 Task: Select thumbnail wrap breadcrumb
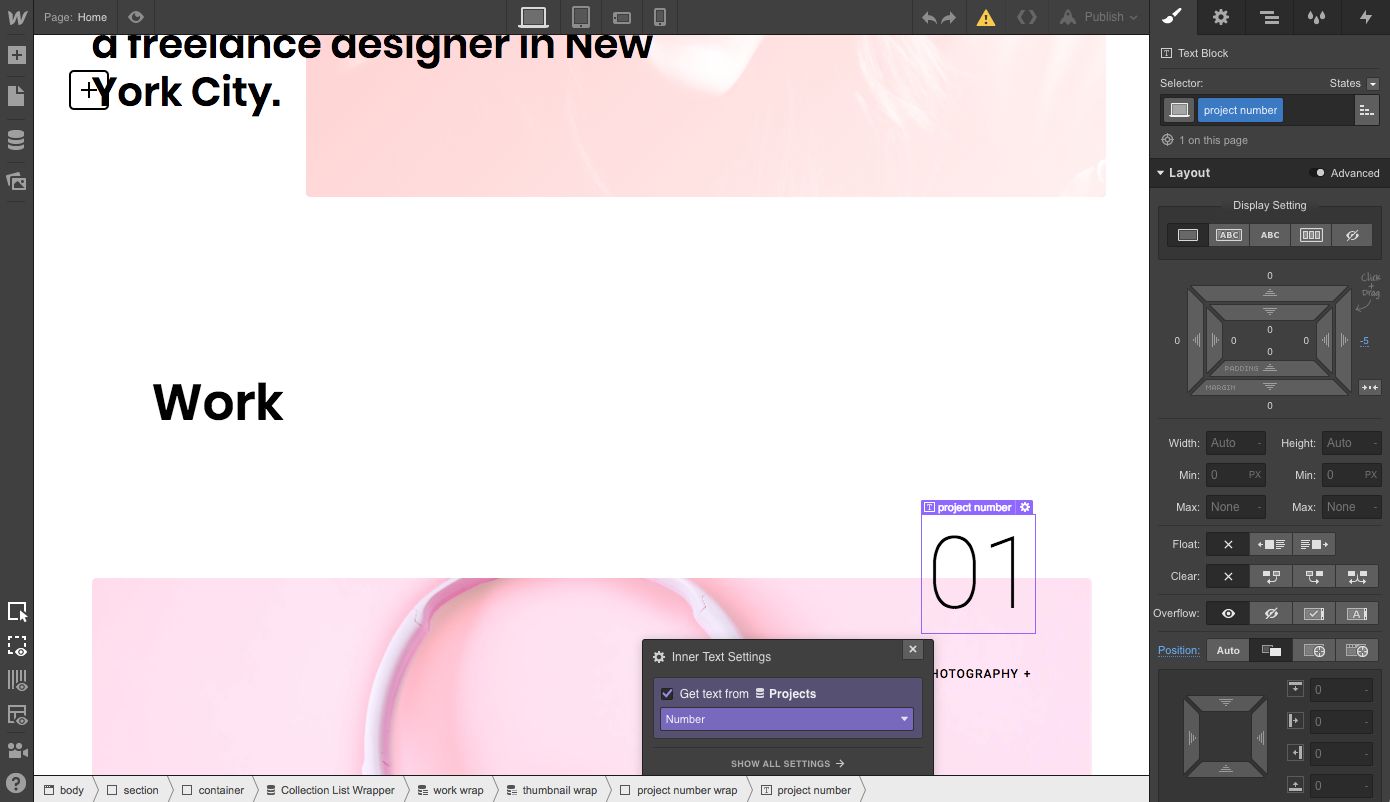click(x=551, y=790)
